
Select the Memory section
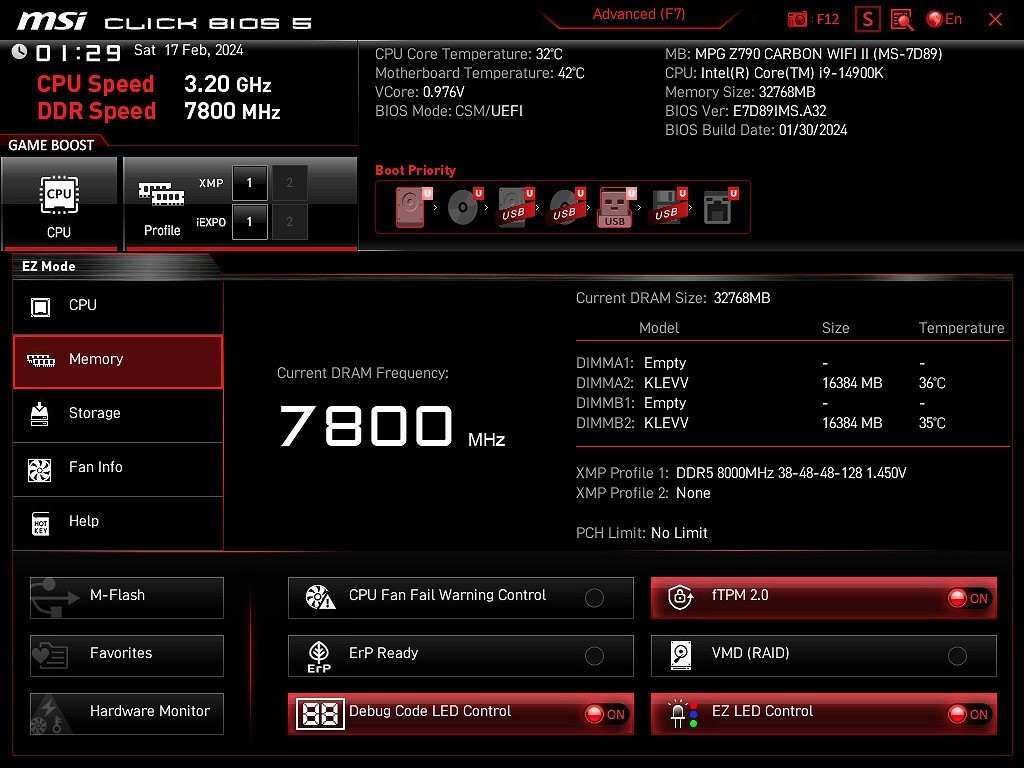(118, 361)
